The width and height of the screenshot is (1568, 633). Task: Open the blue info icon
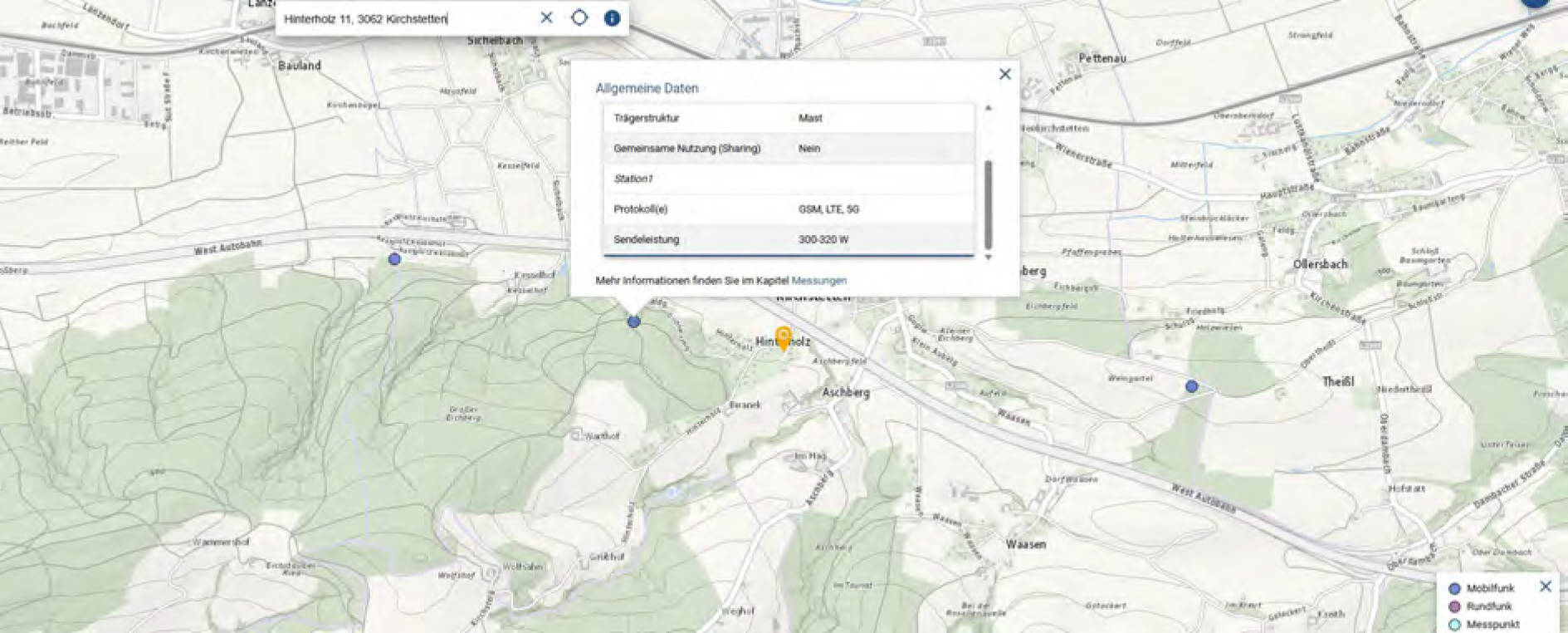[612, 17]
